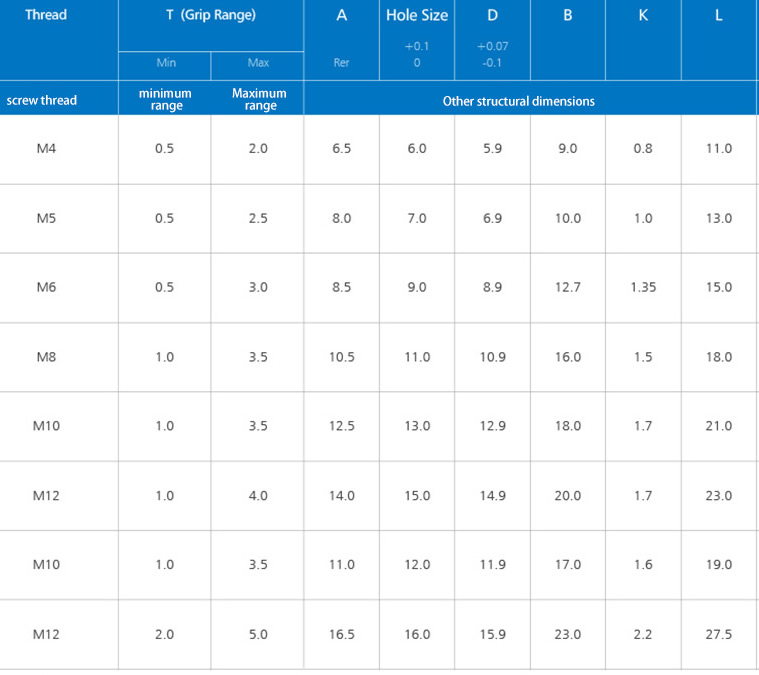Viewport: 759px width, 675px height.
Task: Select the M4 thread row label
Action: [x=46, y=148]
